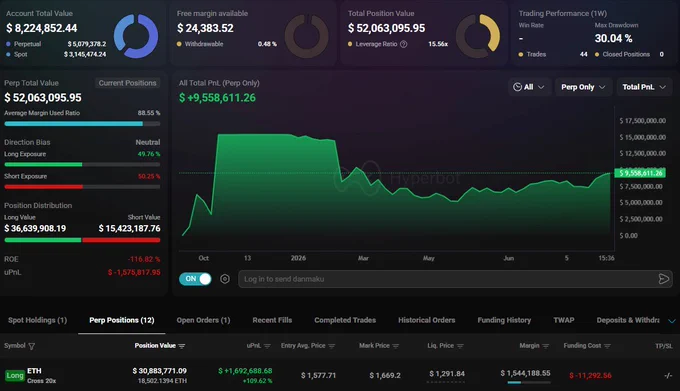The image size is (680, 391).
Task: Click ETH entry price $1,577.71
Action: [x=318, y=375]
